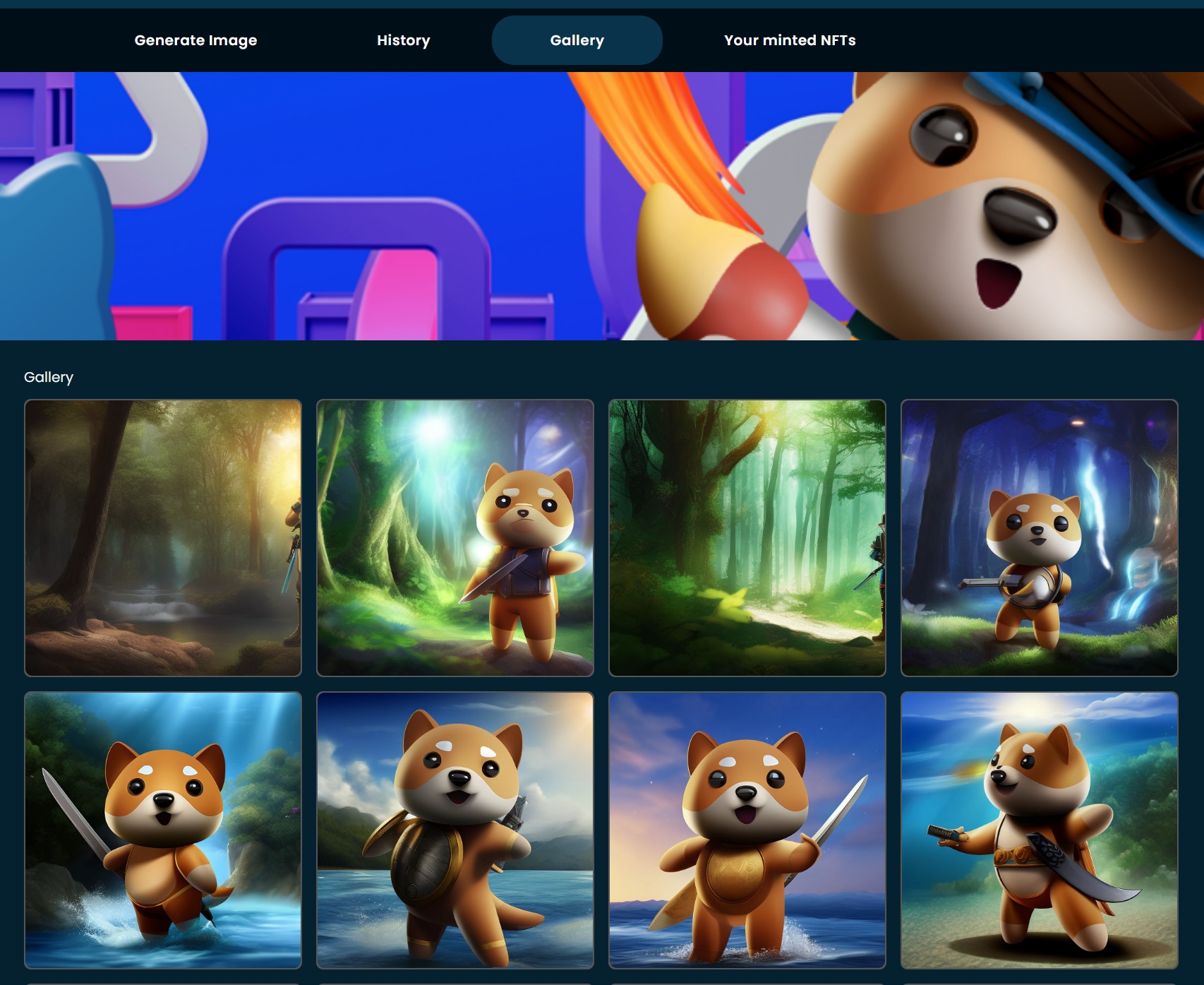Image resolution: width=1204 pixels, height=985 pixels.
Task: View the dog in blue night forest image
Action: (1039, 538)
